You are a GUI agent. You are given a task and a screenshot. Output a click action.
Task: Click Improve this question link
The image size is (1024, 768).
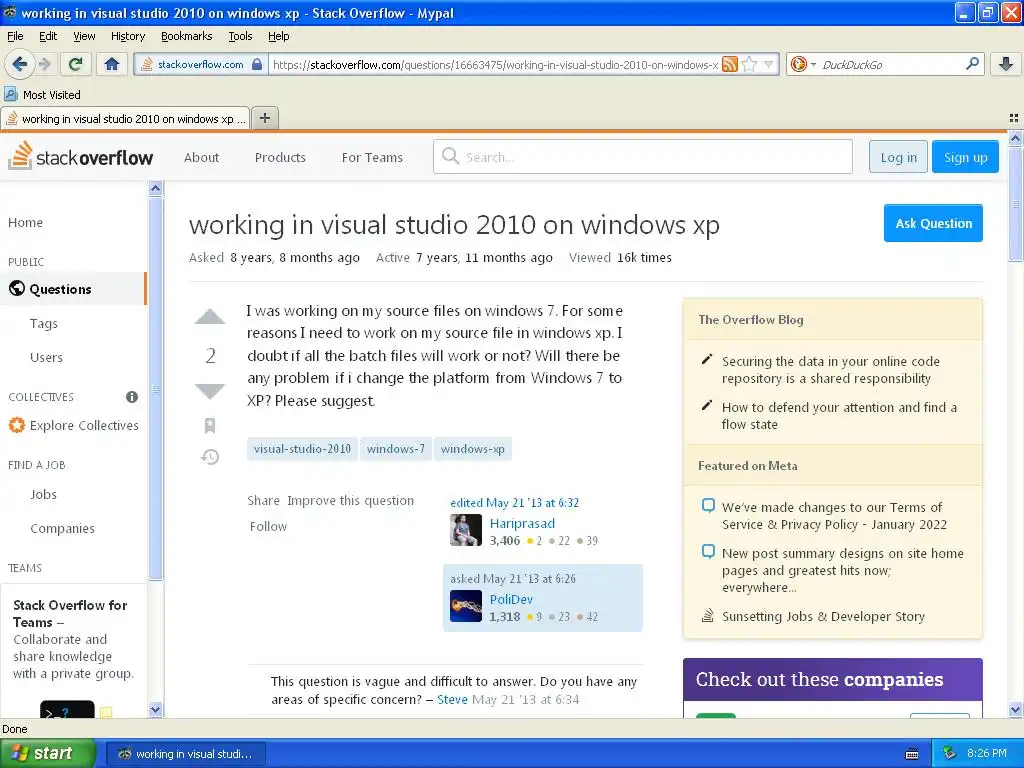(x=351, y=500)
